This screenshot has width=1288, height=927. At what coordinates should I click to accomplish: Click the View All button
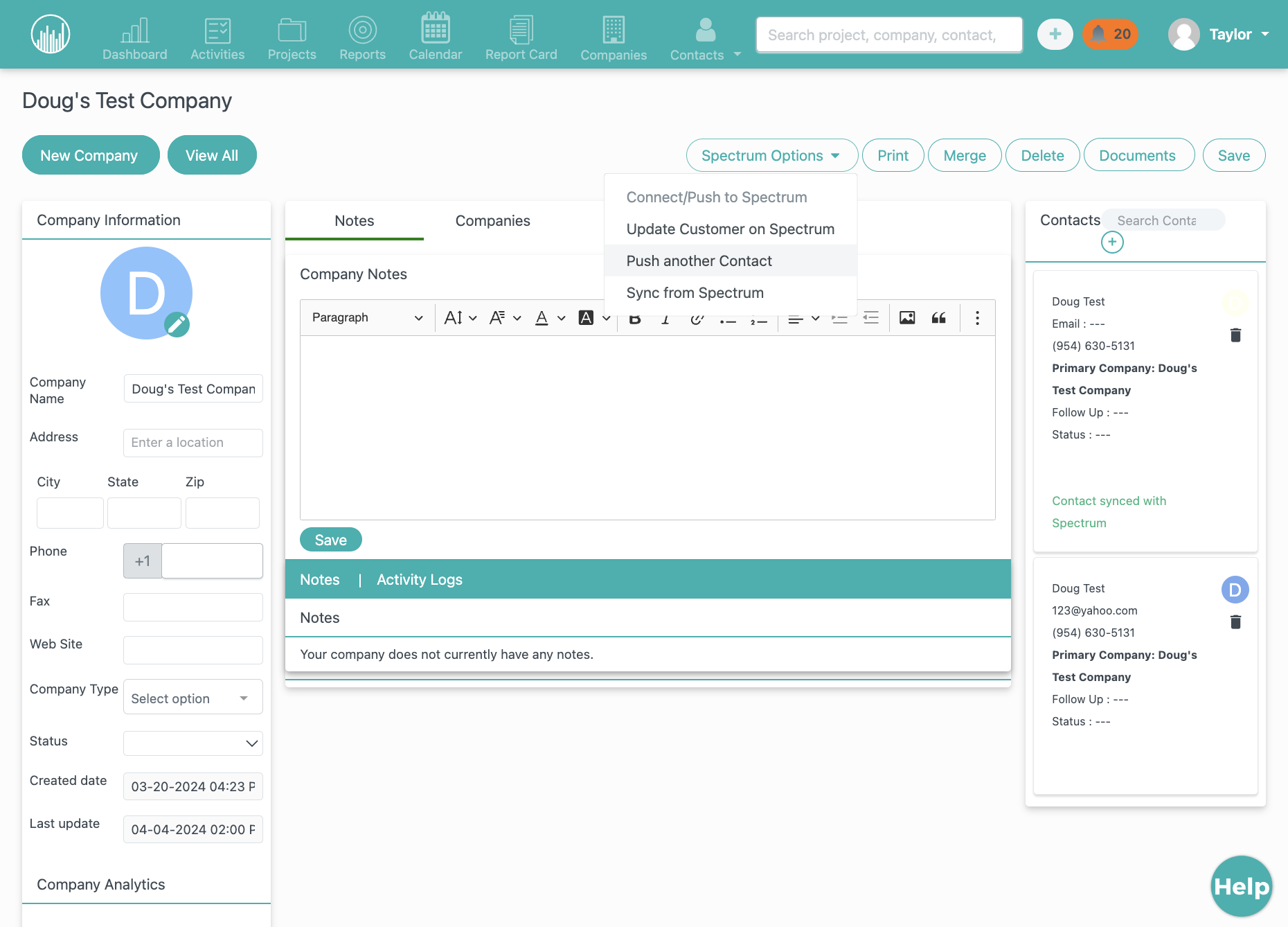click(x=212, y=155)
